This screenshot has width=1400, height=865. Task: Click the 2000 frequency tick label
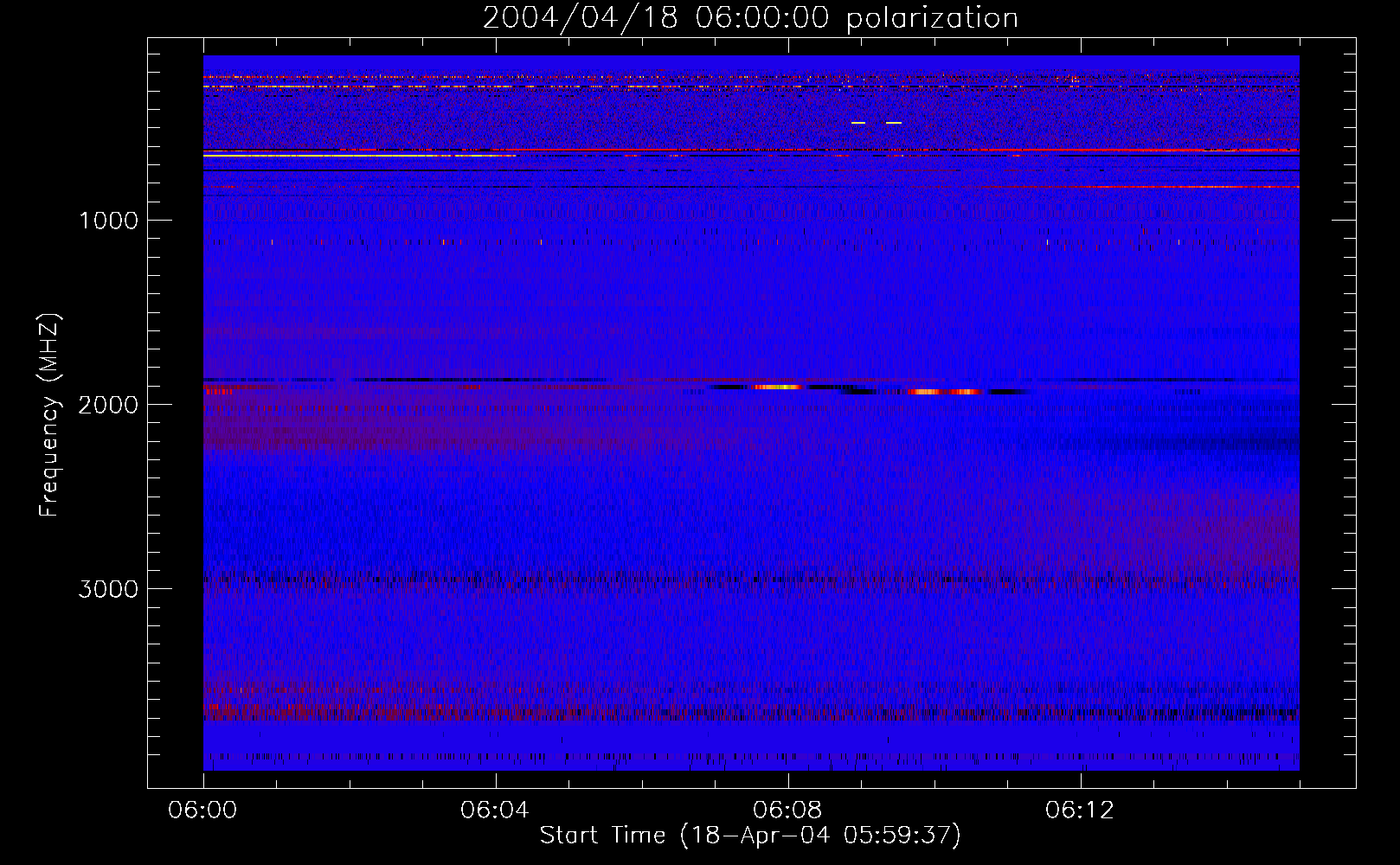108,405
